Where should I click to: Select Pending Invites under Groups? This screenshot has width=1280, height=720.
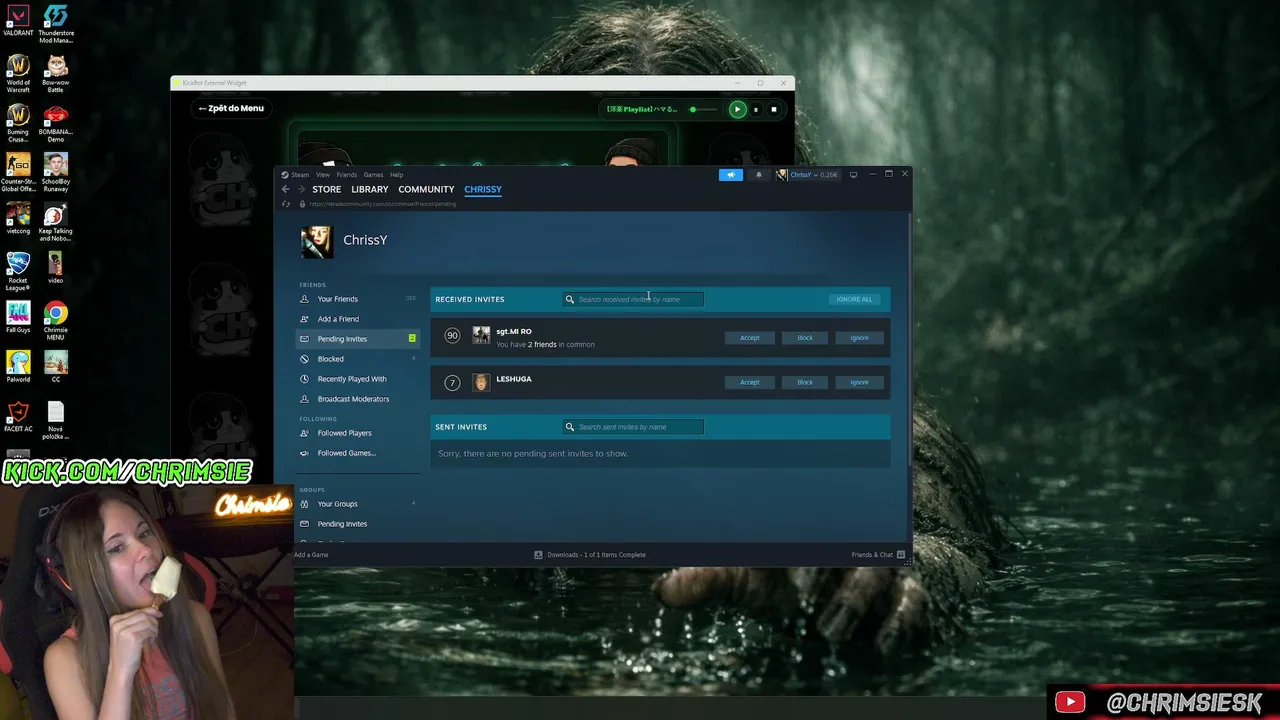[357, 524]
